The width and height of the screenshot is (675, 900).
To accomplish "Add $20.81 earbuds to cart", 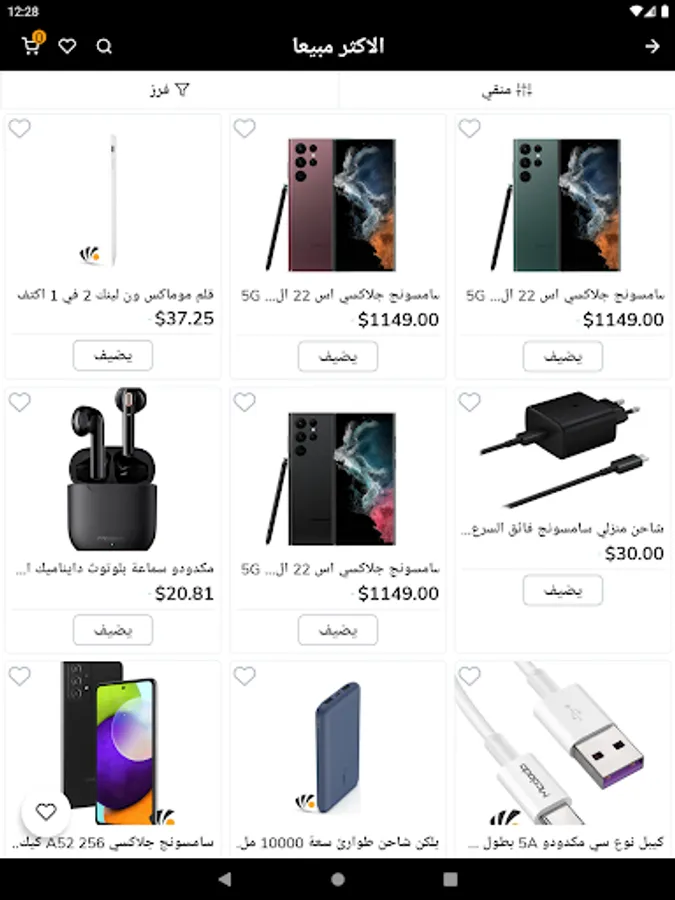I will point(113,630).
